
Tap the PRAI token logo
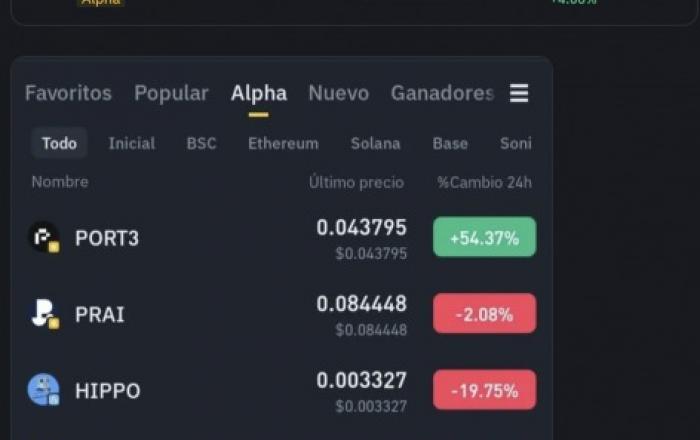pyautogui.click(x=44, y=314)
